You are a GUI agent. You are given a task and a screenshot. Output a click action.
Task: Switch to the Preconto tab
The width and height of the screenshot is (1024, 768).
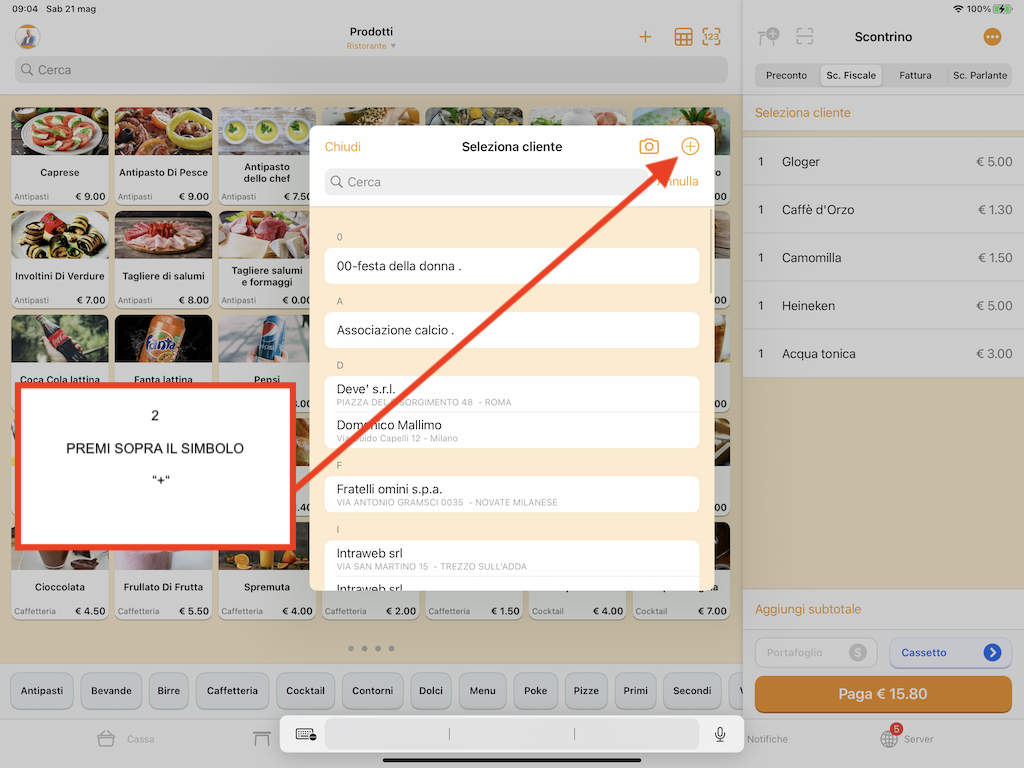pyautogui.click(x=786, y=75)
